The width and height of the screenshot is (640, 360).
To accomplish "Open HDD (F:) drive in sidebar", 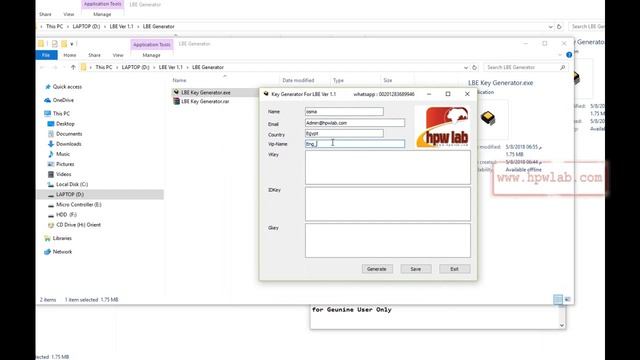I will [x=66, y=215].
